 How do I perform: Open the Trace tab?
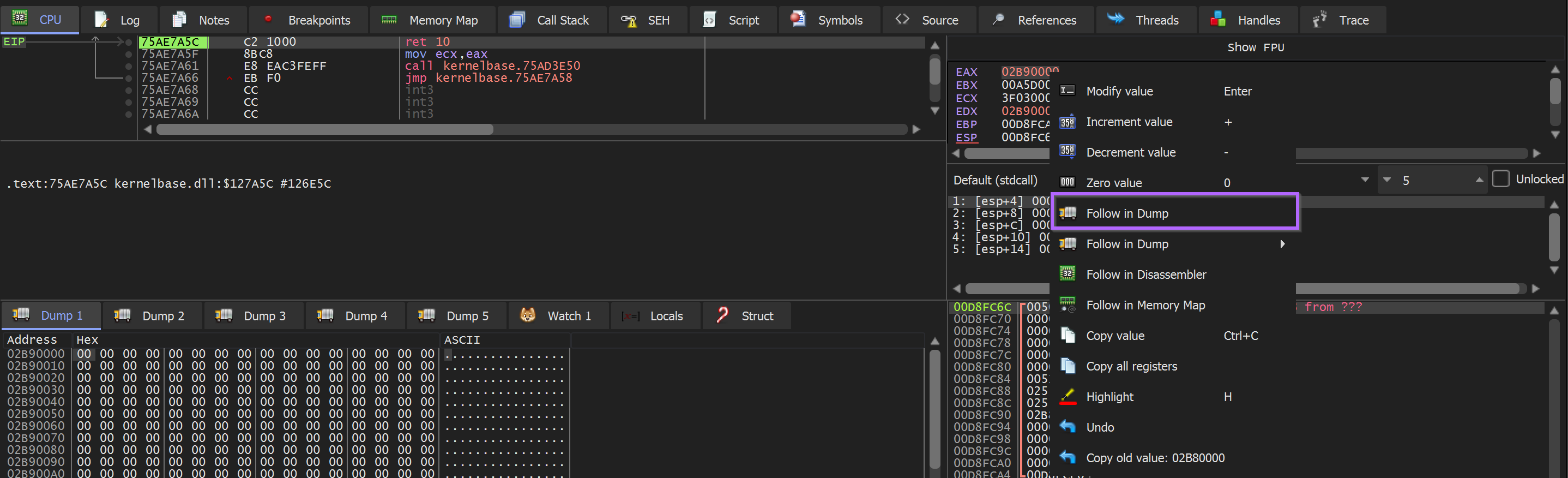click(1343, 20)
